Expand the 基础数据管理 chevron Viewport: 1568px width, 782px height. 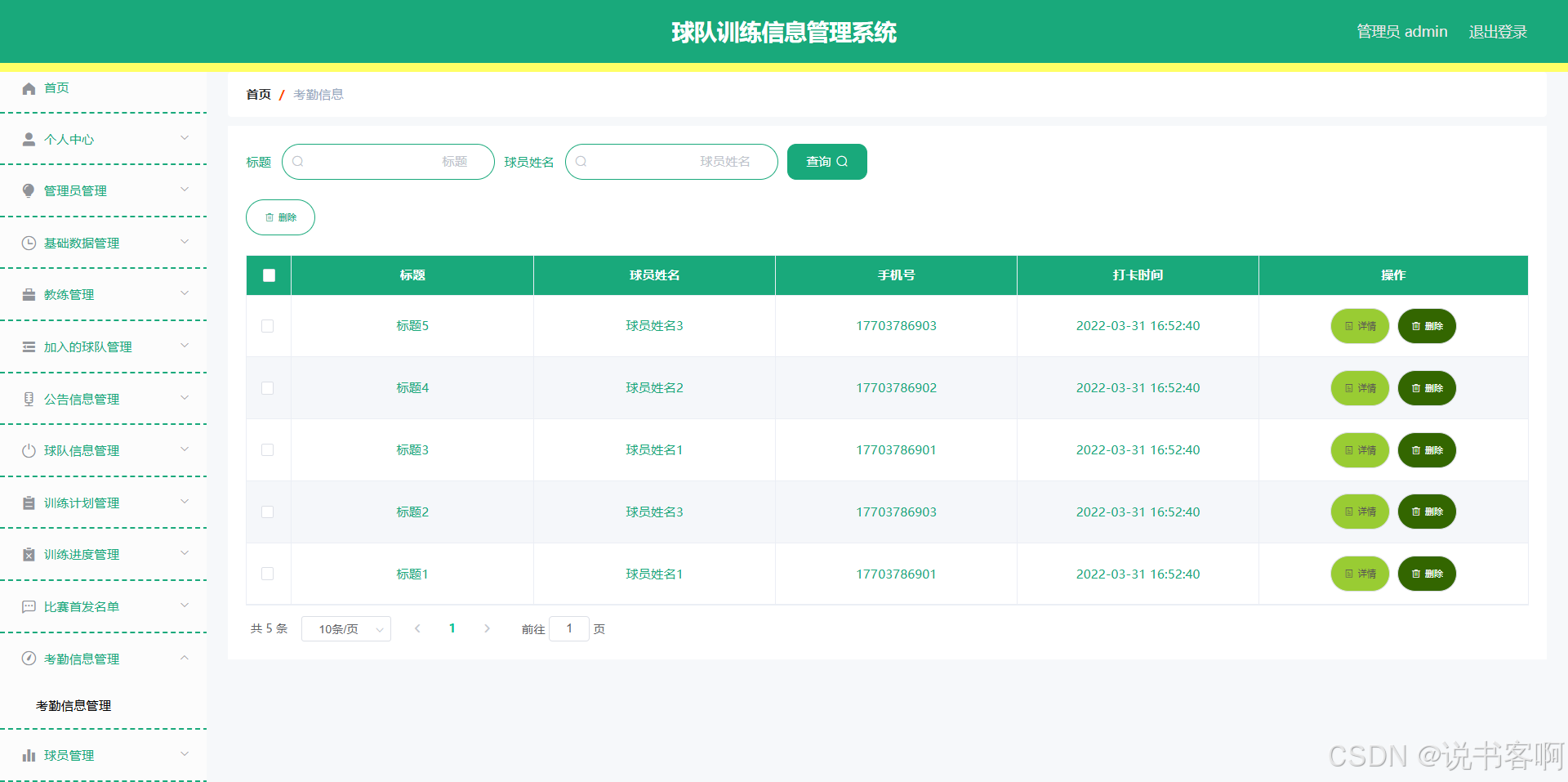point(185,242)
